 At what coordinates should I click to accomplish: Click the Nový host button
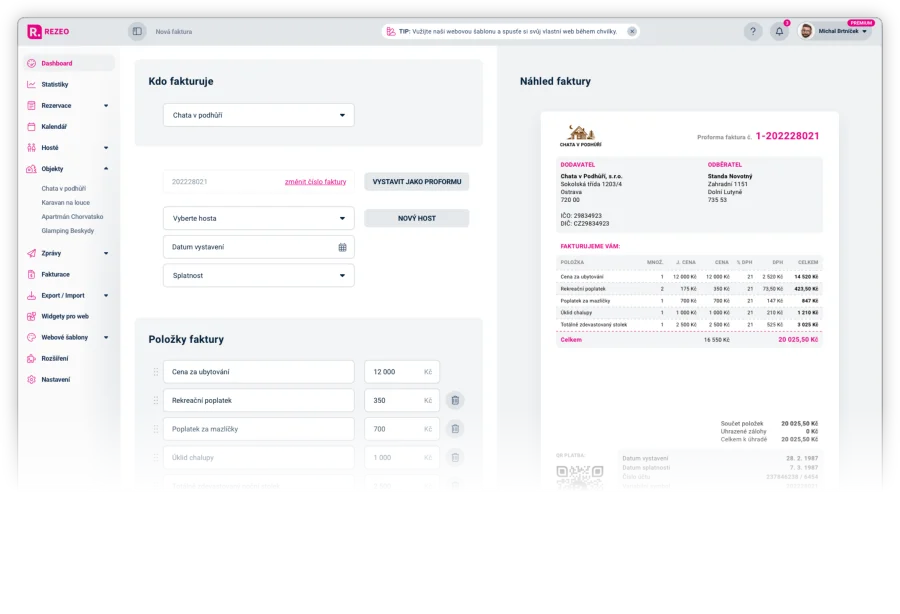coord(417,219)
